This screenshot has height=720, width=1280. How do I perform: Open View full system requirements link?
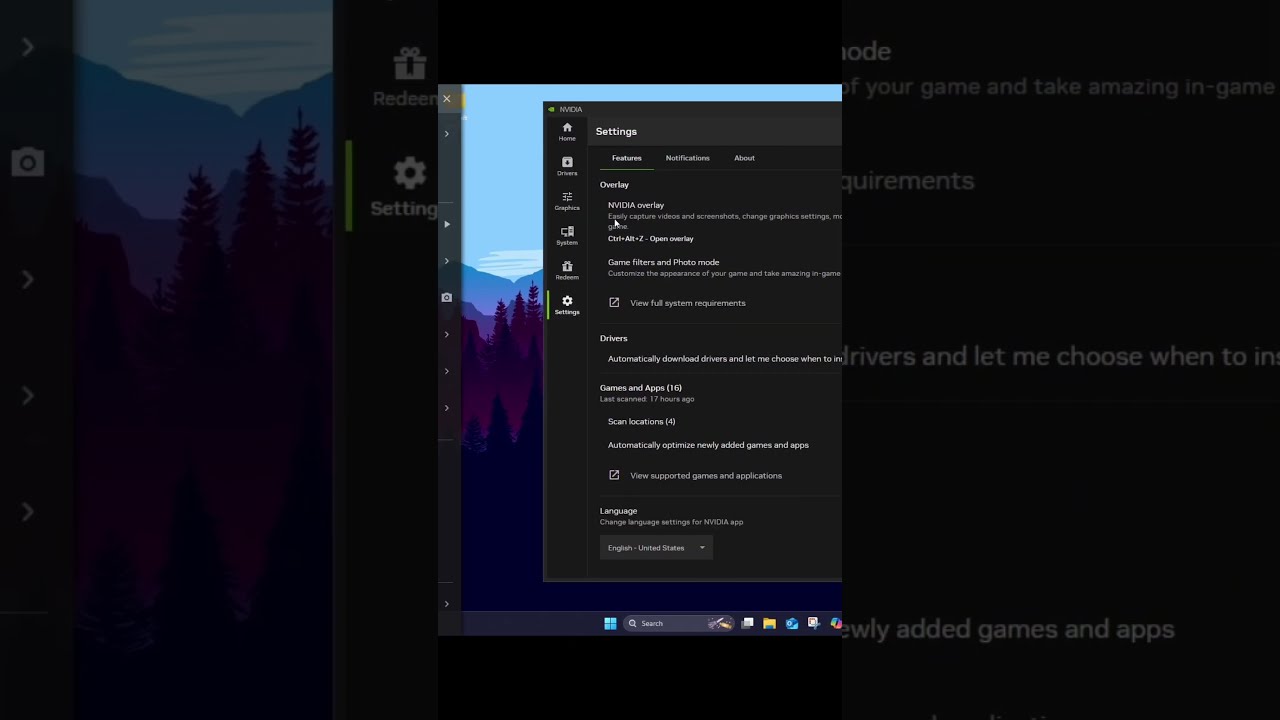tap(688, 303)
